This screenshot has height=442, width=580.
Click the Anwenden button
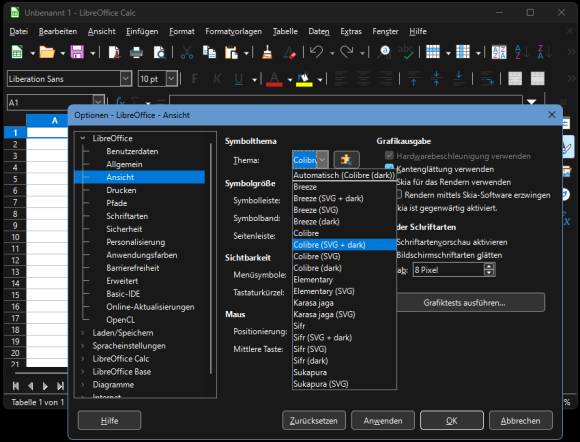coord(383,420)
